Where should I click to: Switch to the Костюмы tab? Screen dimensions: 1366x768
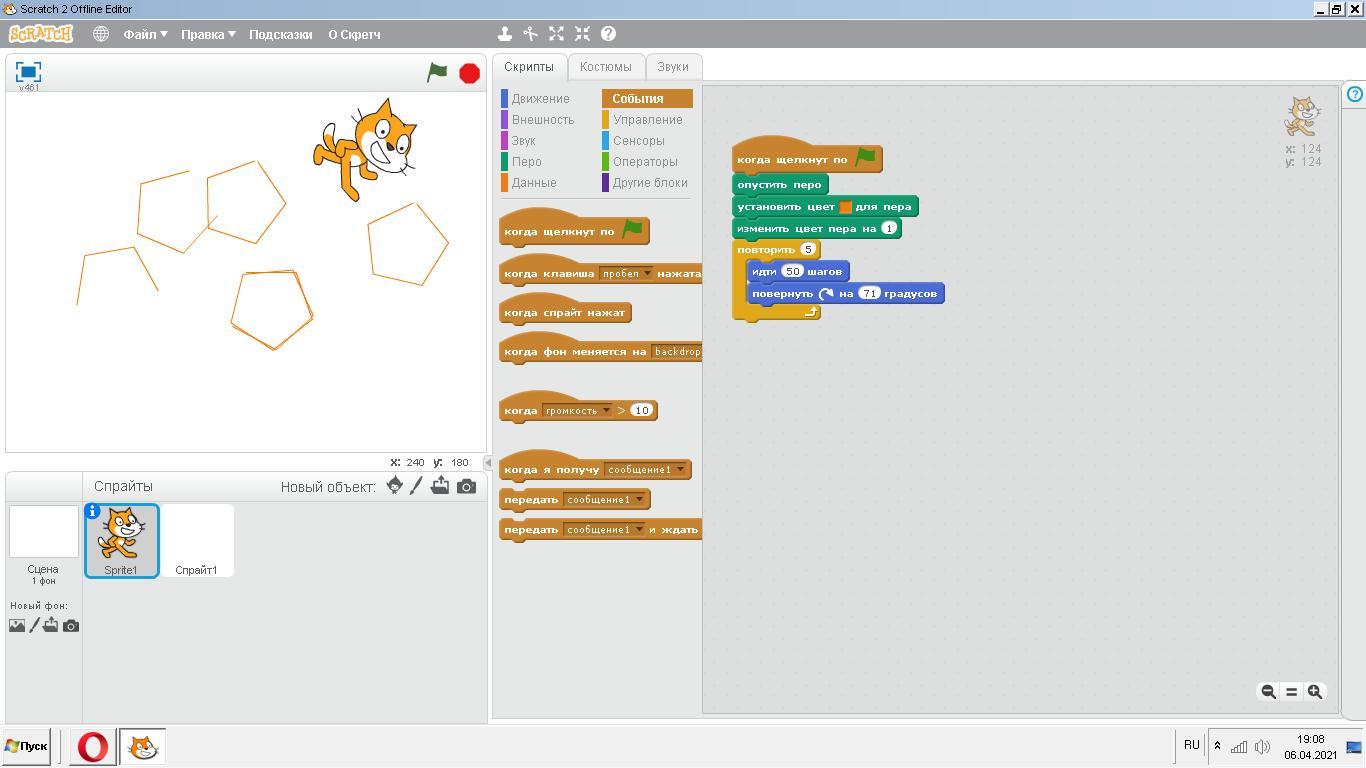pyautogui.click(x=605, y=67)
